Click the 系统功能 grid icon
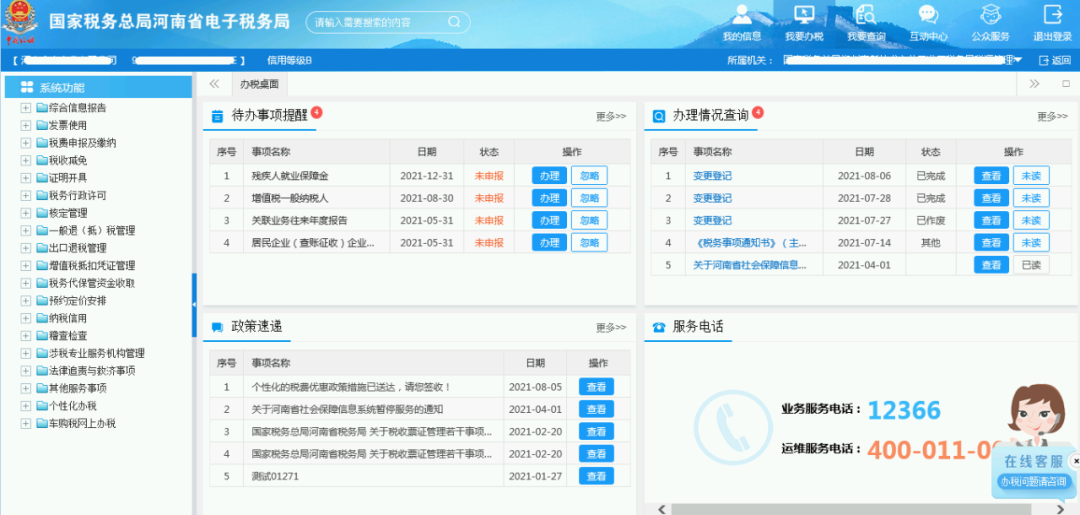Image resolution: width=1080 pixels, height=515 pixels. point(27,87)
